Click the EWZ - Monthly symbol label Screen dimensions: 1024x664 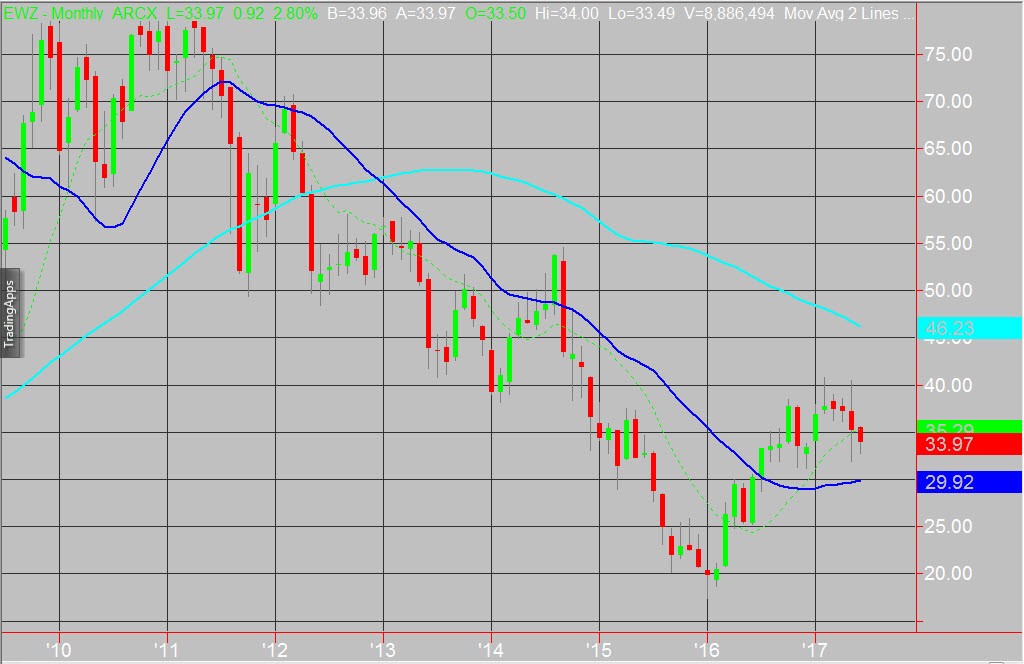[54, 13]
